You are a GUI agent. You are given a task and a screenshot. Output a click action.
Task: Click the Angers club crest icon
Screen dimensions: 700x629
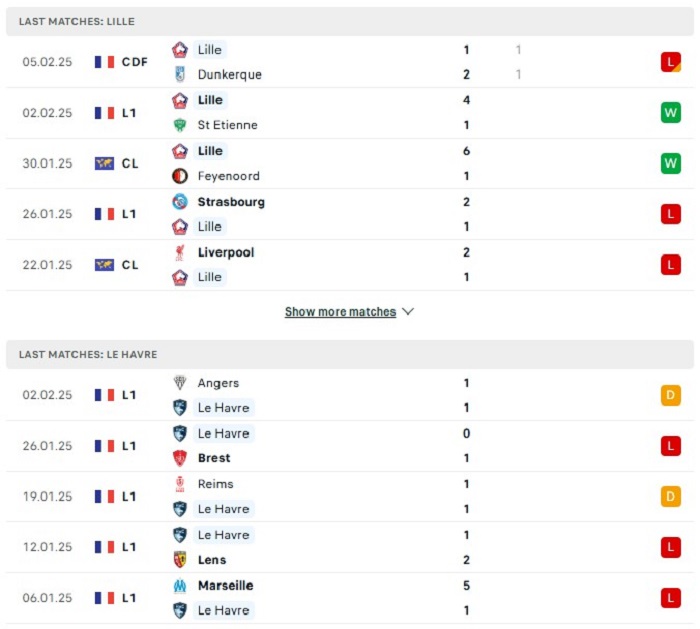pyautogui.click(x=180, y=383)
